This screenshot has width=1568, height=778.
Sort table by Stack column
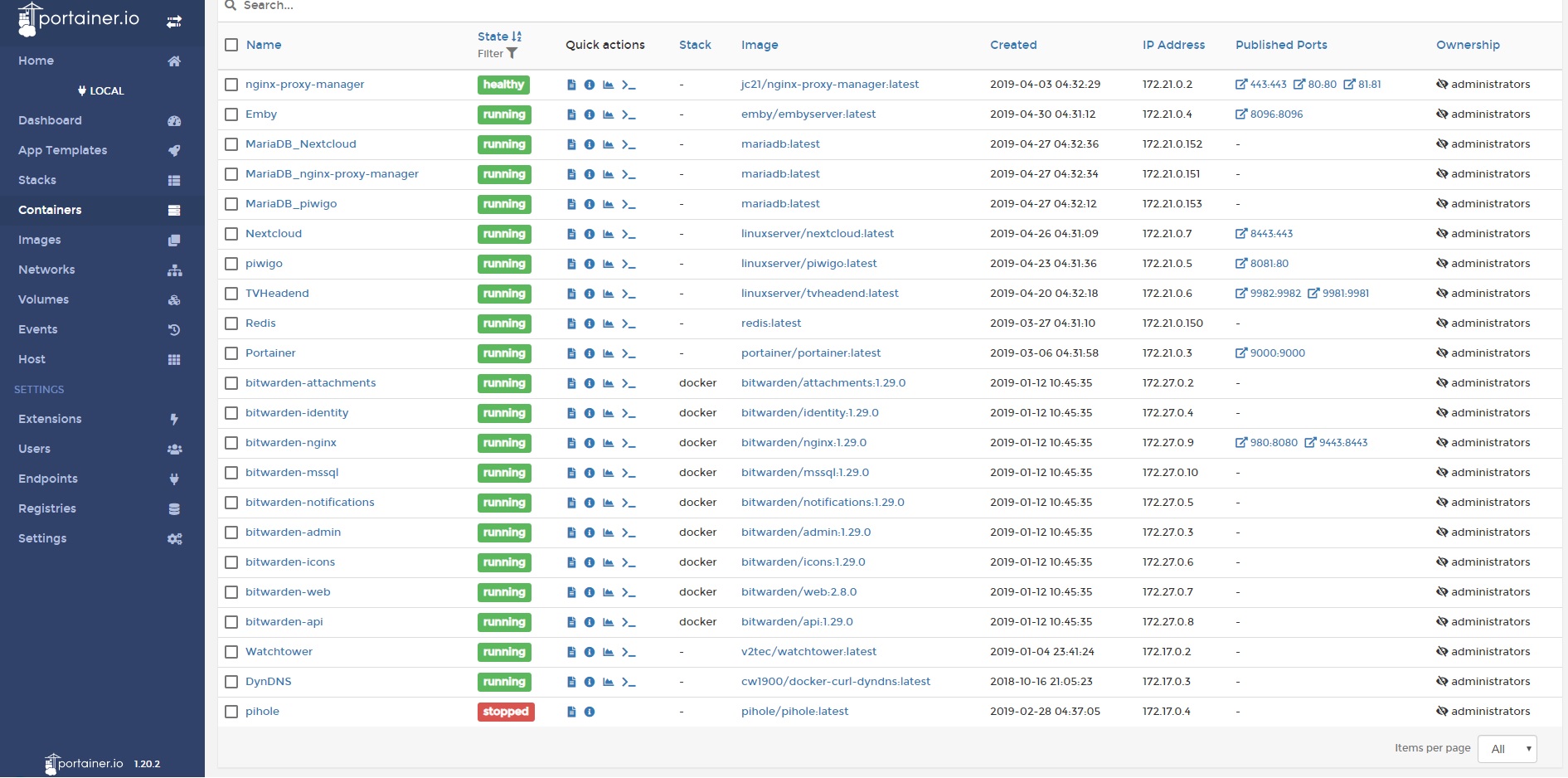pos(695,45)
